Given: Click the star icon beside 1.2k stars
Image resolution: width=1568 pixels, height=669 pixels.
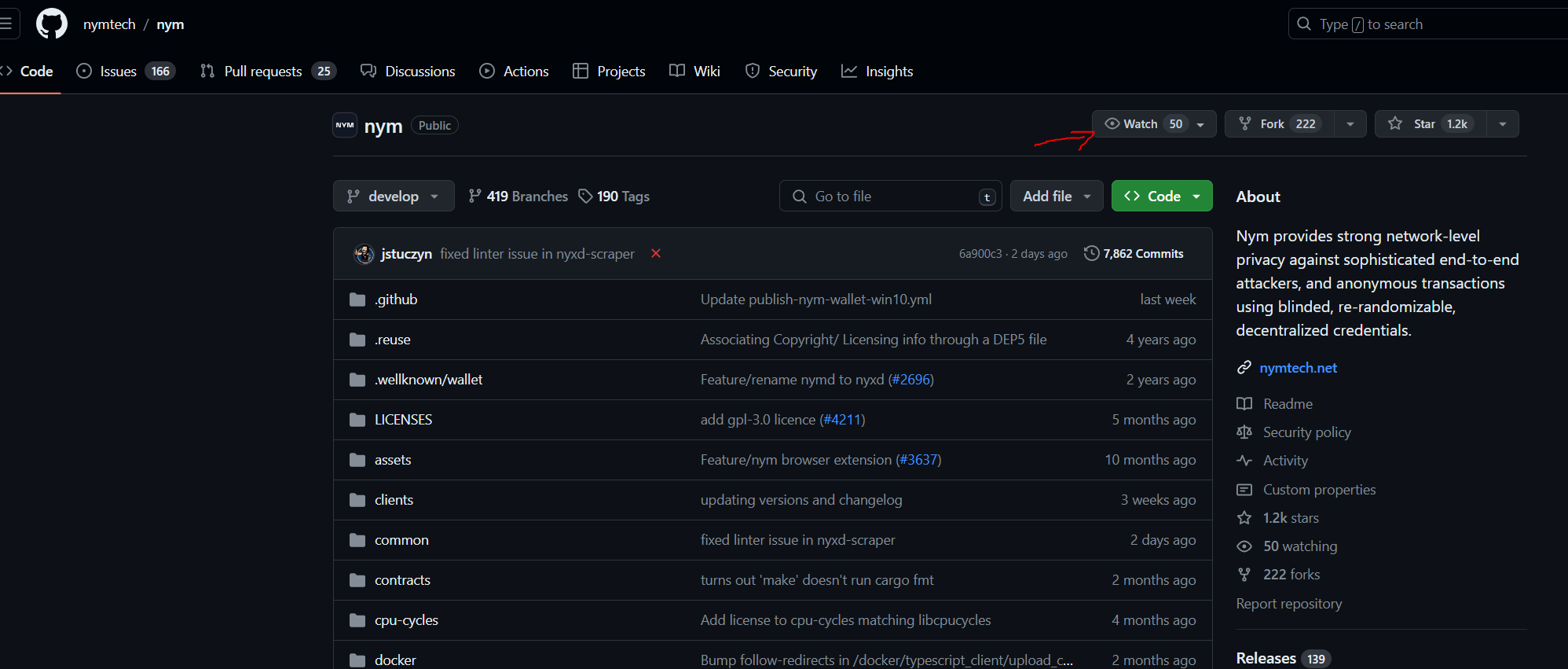Looking at the screenshot, I should 1244,517.
